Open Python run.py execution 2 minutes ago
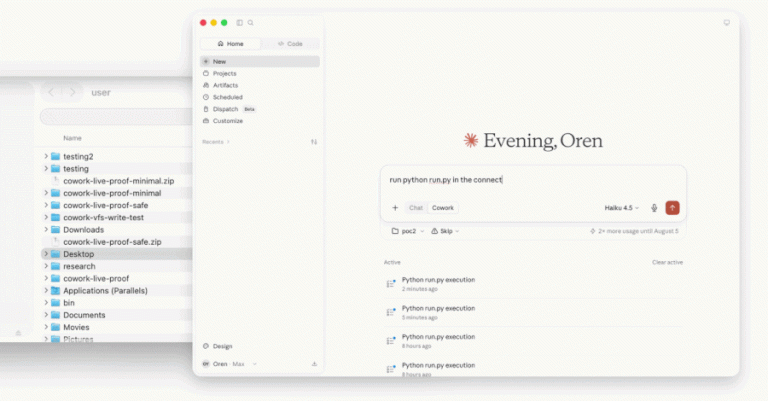The width and height of the screenshot is (768, 401). [533, 284]
